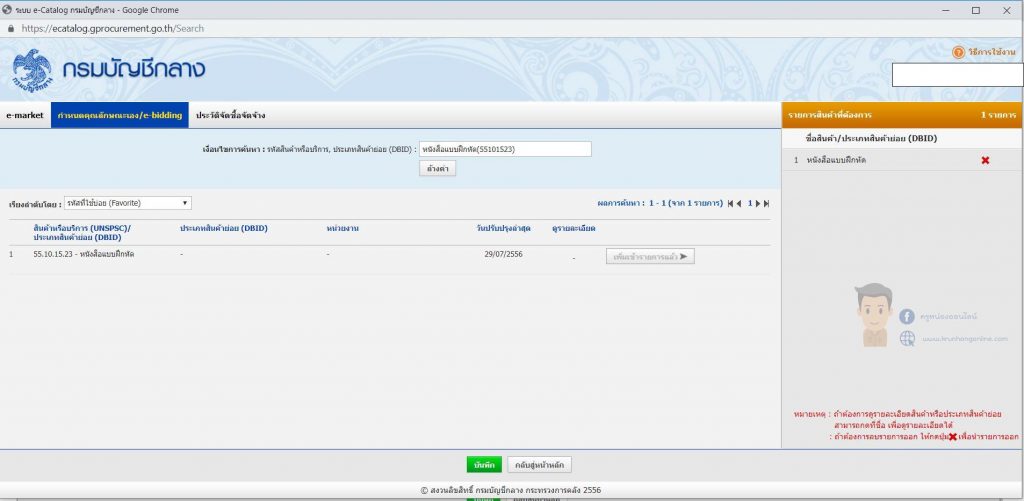Switch to the e-market tab

[25, 115]
